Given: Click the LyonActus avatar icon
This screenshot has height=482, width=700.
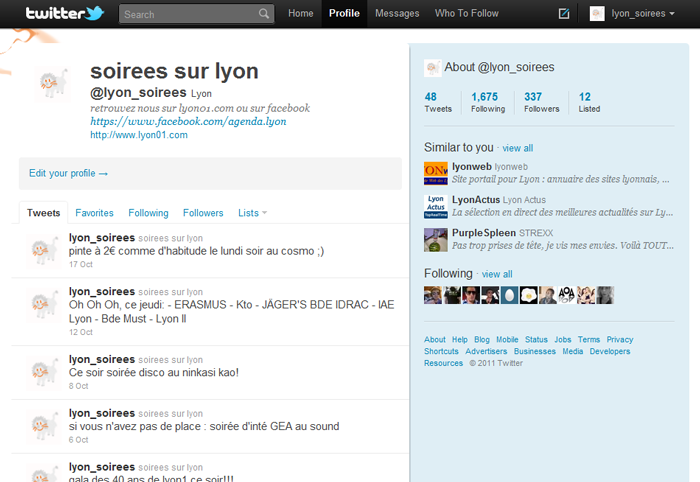Looking at the screenshot, I should click(x=435, y=206).
